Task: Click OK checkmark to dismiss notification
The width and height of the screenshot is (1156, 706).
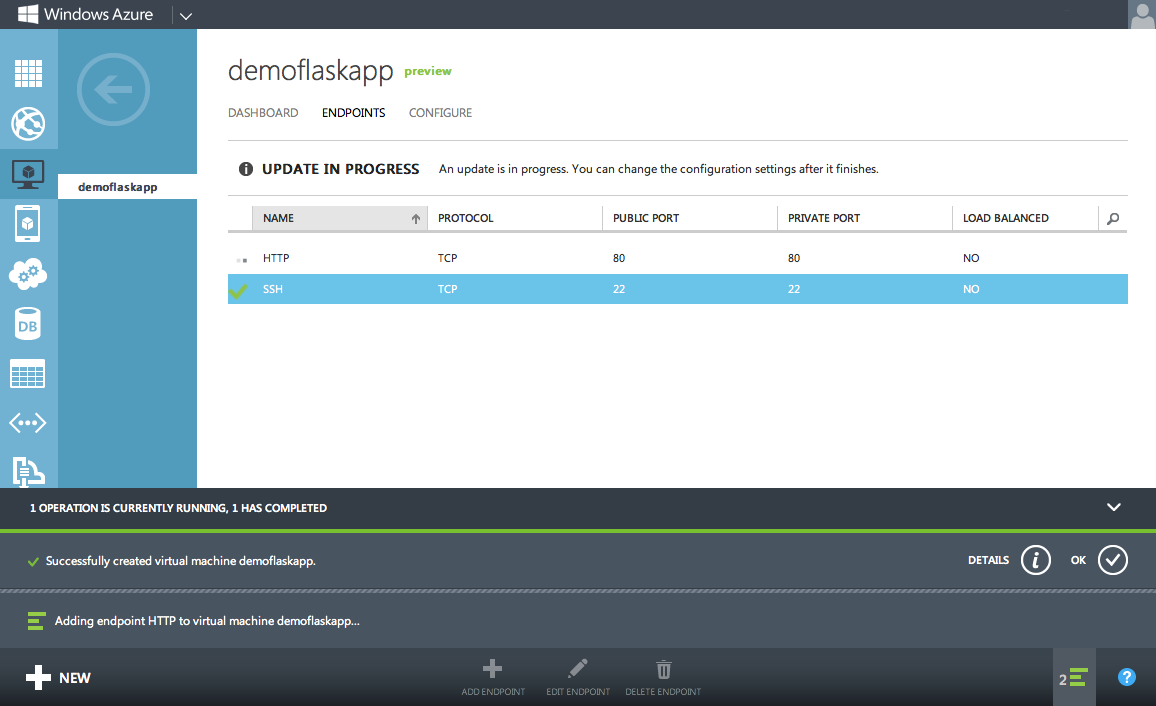Action: click(x=1113, y=560)
